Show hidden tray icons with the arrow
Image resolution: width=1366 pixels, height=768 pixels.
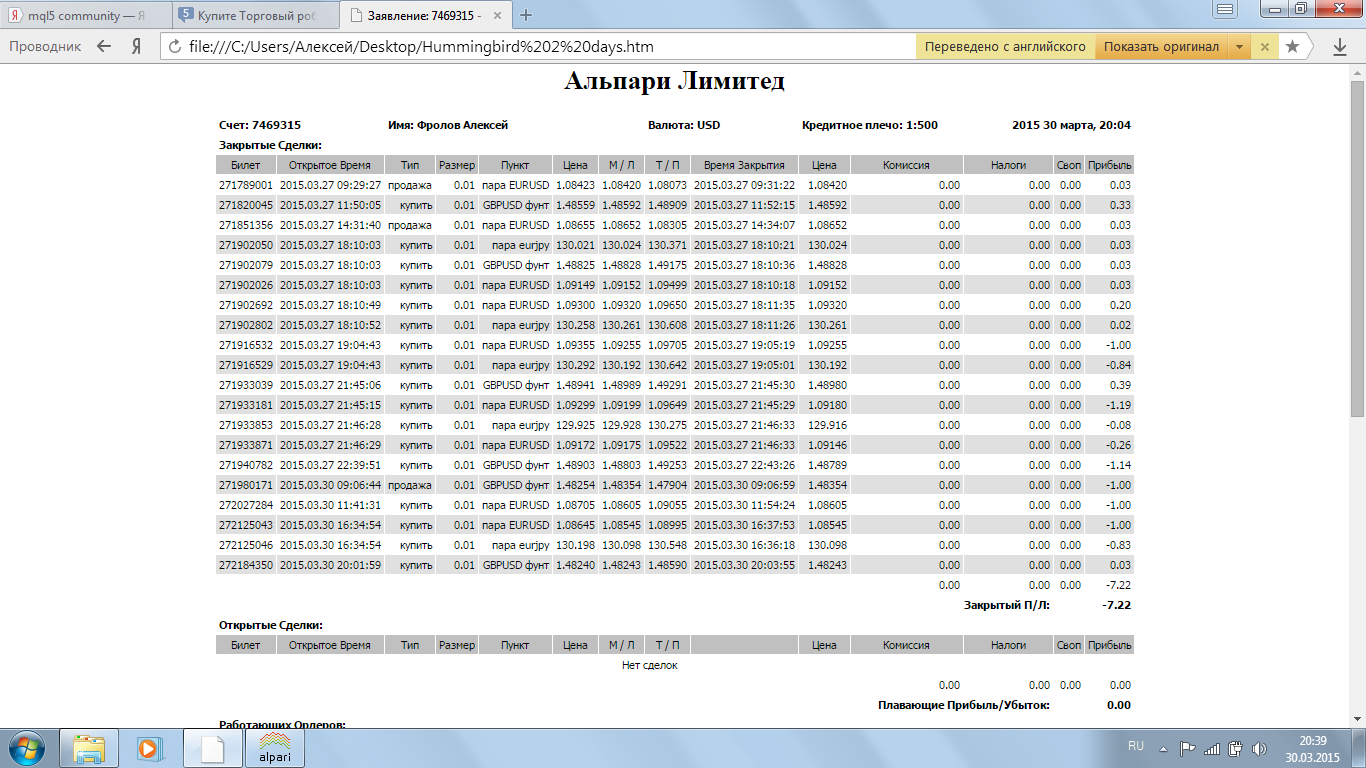(1162, 748)
